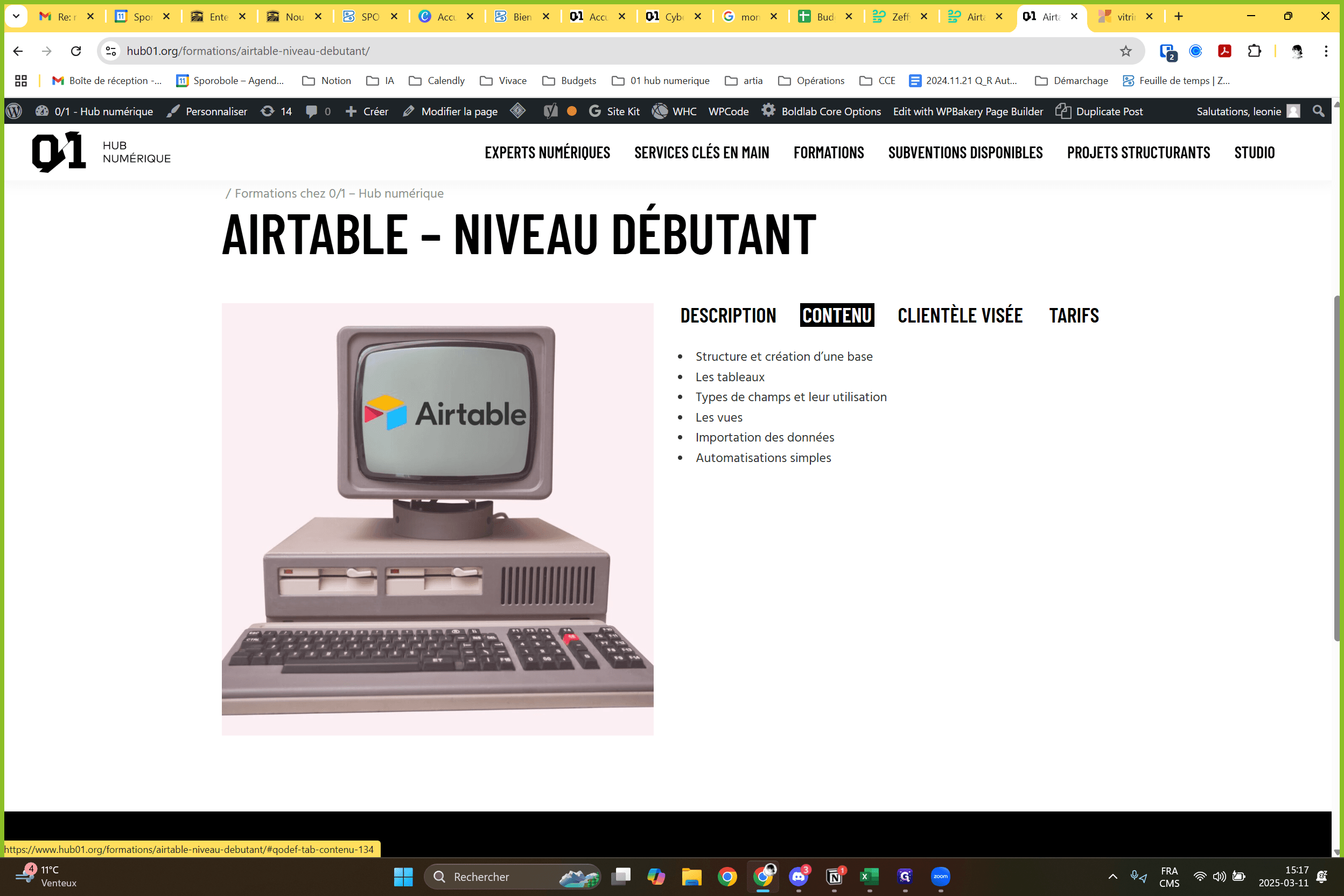Viewport: 1344px width, 896px height.
Task: Open Subventions disponibles menu item
Action: [965, 152]
